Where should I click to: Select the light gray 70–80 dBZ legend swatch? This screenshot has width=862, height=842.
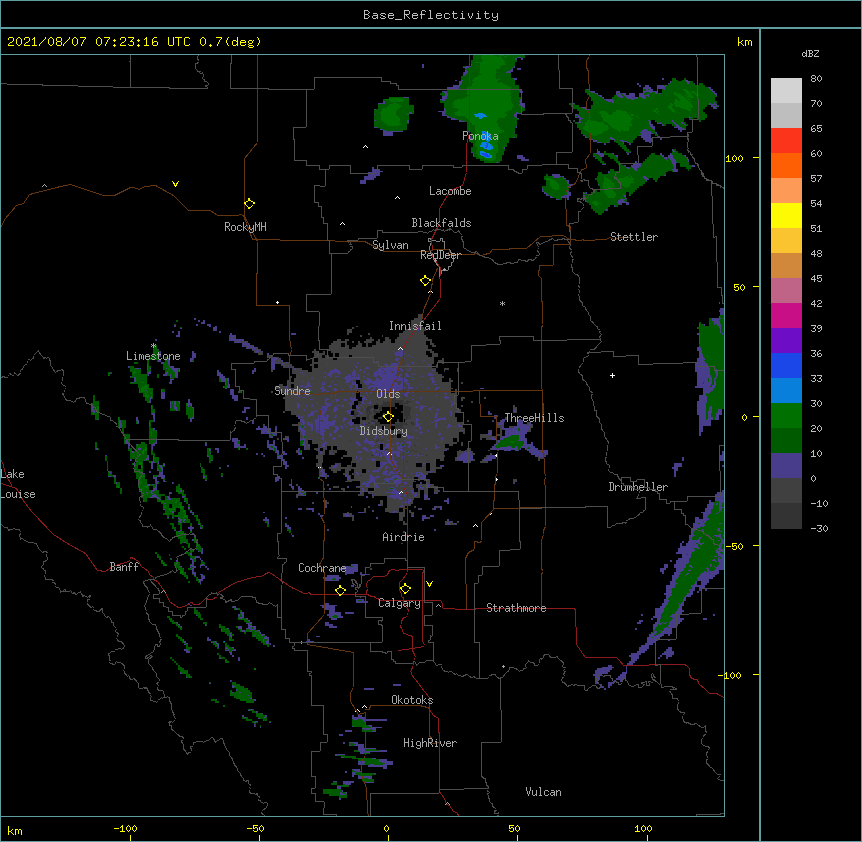(786, 91)
